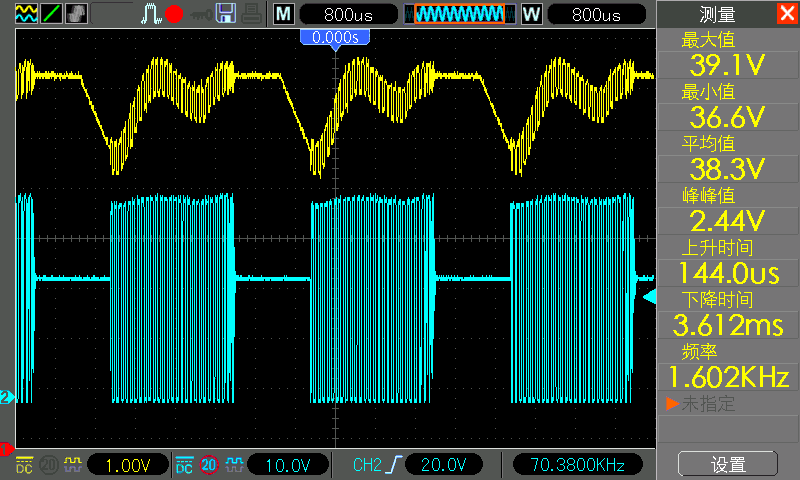Click the dual-waveform display mode icon
The height and width of the screenshot is (480, 800).
tap(27, 14)
